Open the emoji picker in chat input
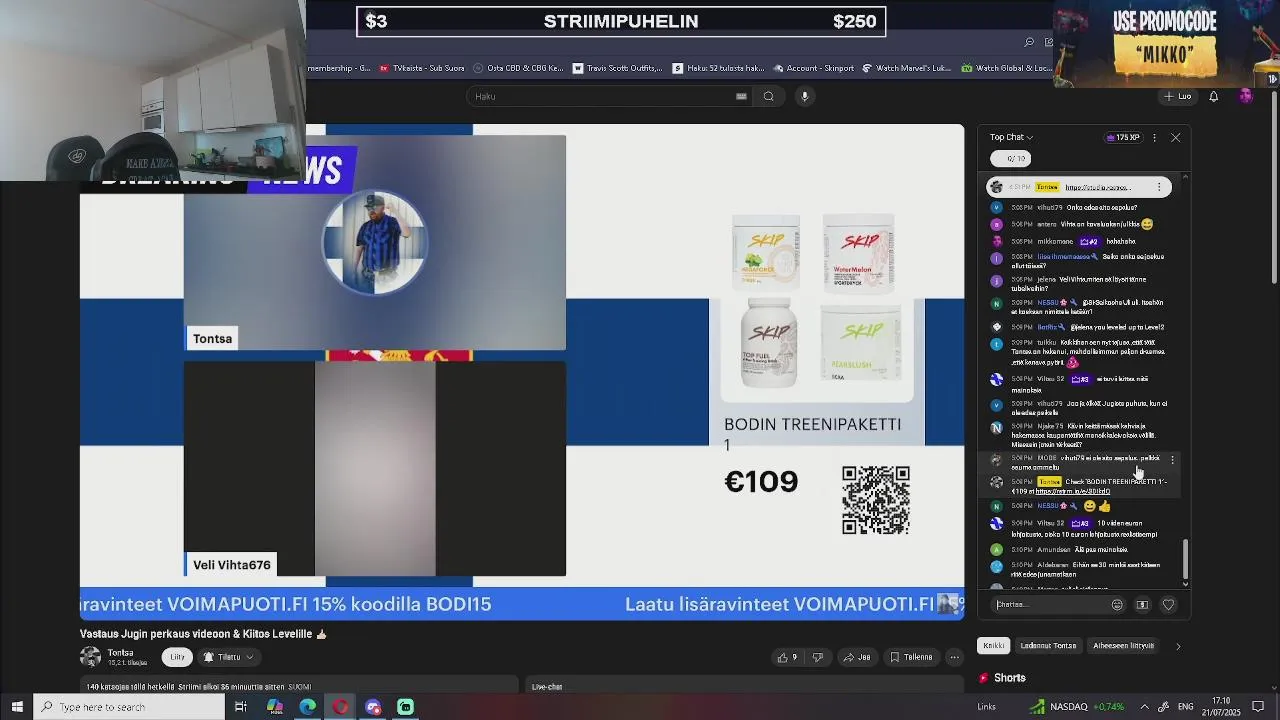Screen dimensions: 1280x720 coord(1117,605)
